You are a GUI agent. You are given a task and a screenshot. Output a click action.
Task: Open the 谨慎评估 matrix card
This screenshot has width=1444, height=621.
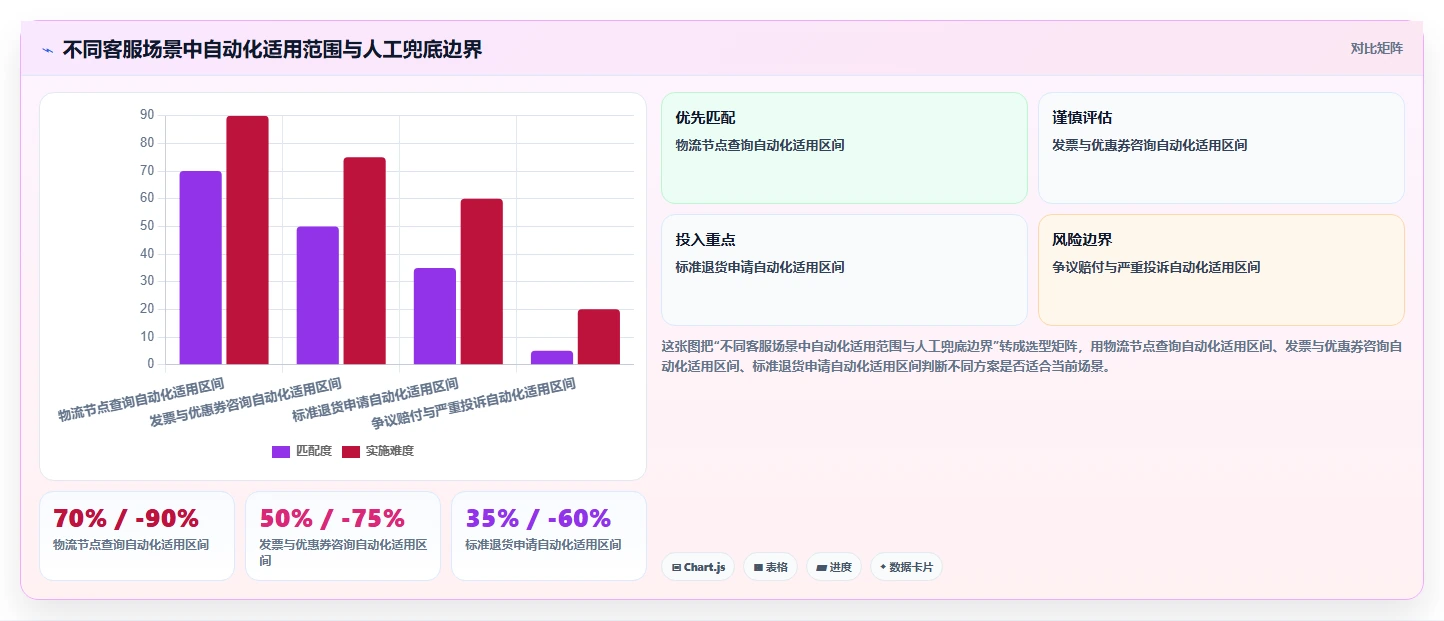tap(1221, 148)
